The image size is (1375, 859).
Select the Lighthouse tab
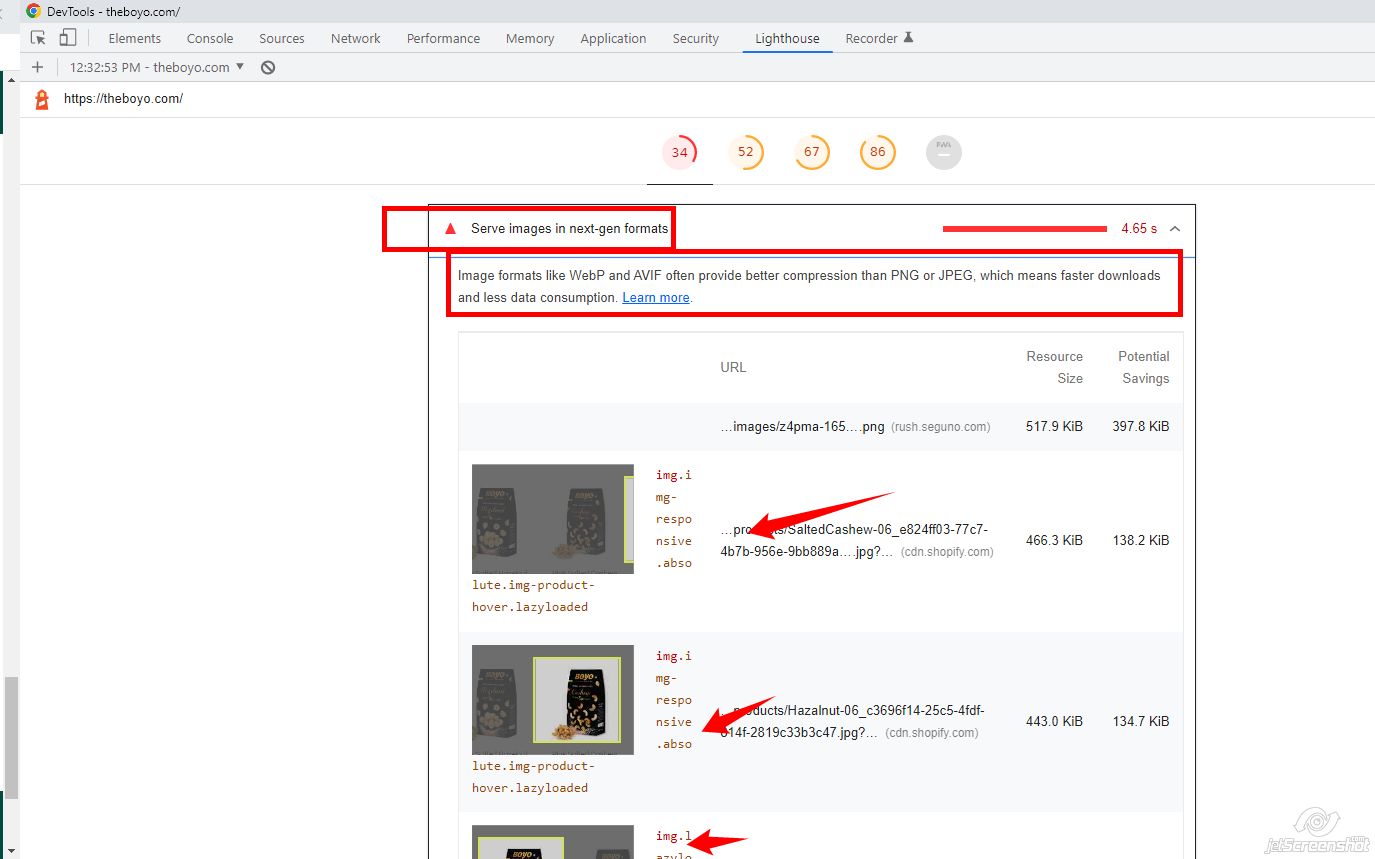coord(787,38)
